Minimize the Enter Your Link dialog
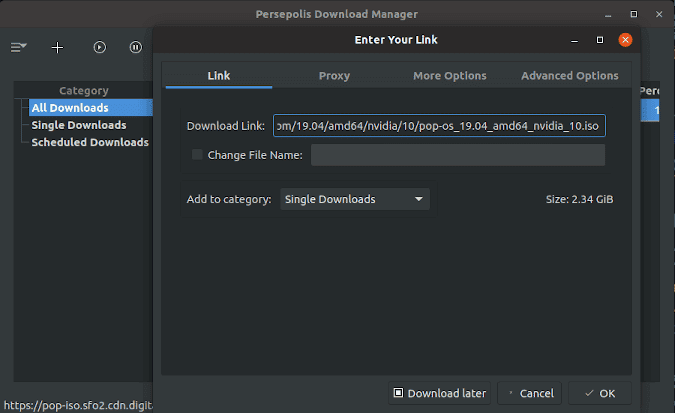 pos(574,41)
